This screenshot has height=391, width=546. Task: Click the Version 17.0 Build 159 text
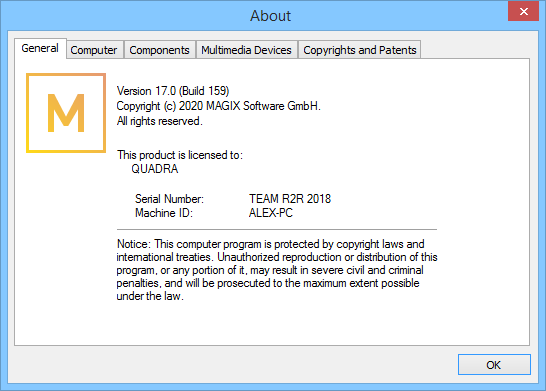pos(173,91)
